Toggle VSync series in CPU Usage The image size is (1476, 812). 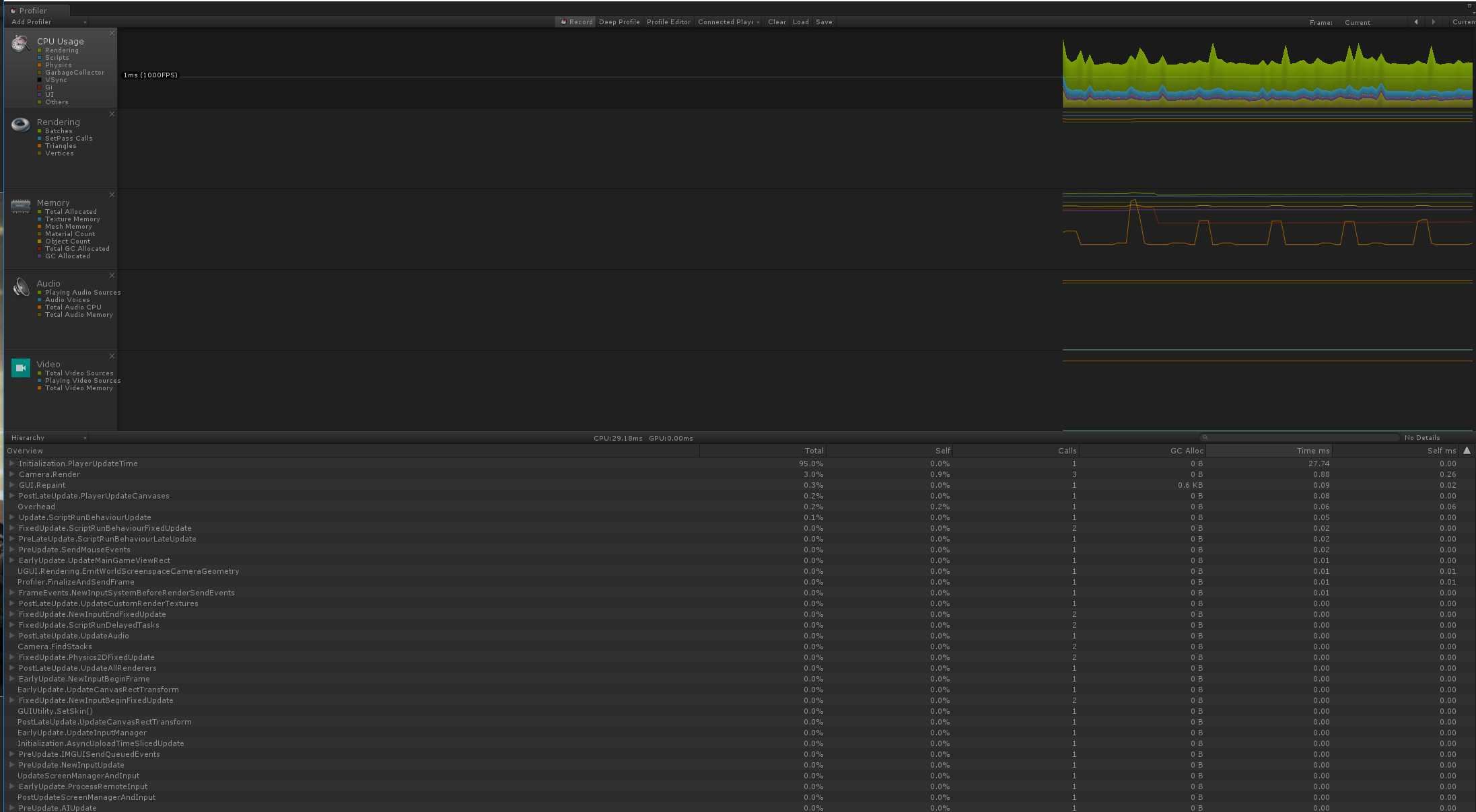[x=52, y=80]
